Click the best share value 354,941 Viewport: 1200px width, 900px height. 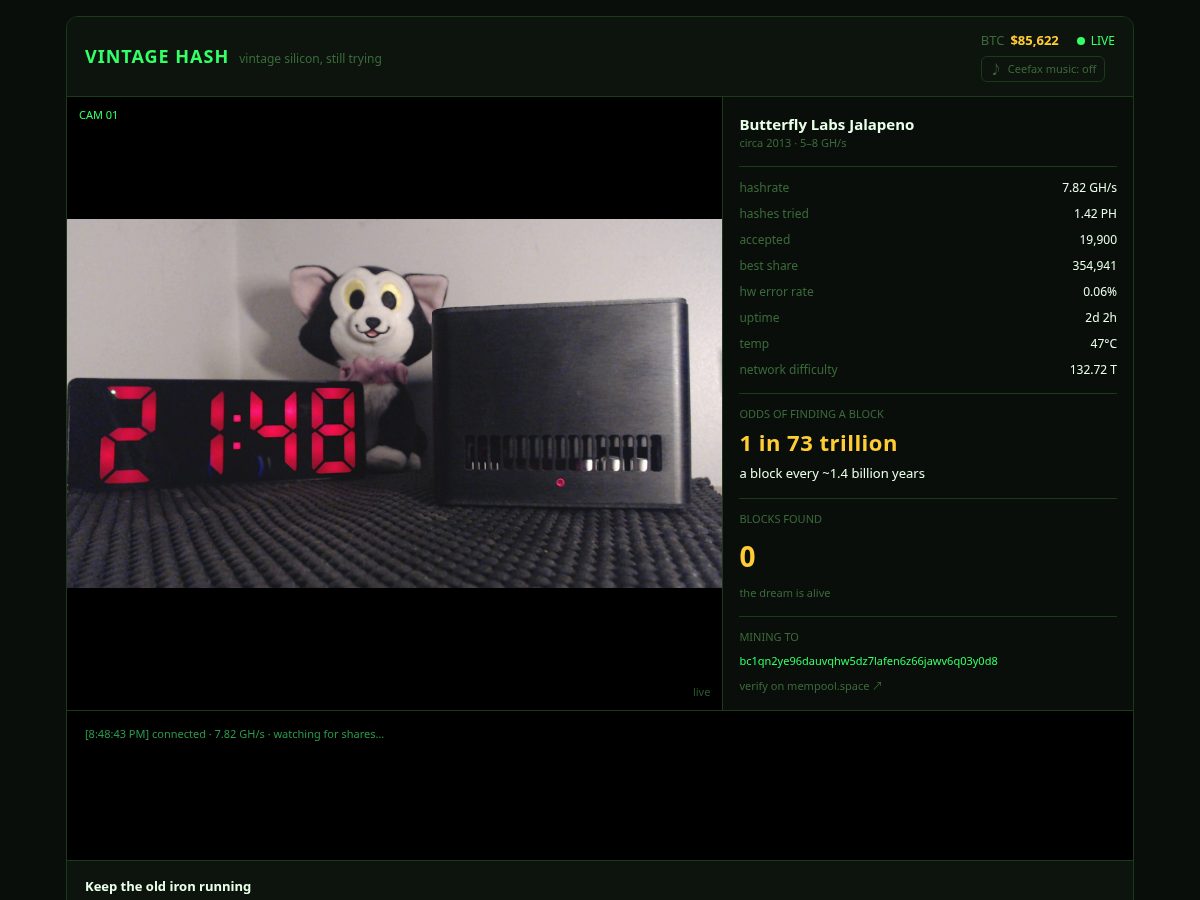click(x=1094, y=266)
